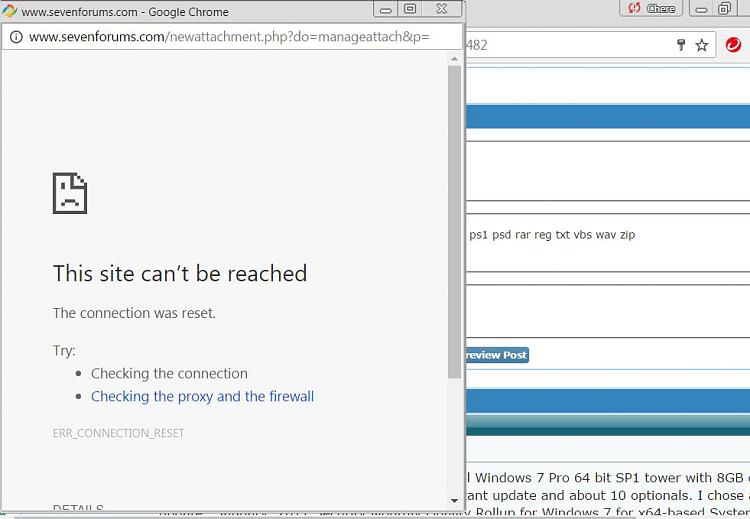Click the bookmark star in background Chrome window
Viewport: 750px width, 519px height.
click(x=702, y=45)
